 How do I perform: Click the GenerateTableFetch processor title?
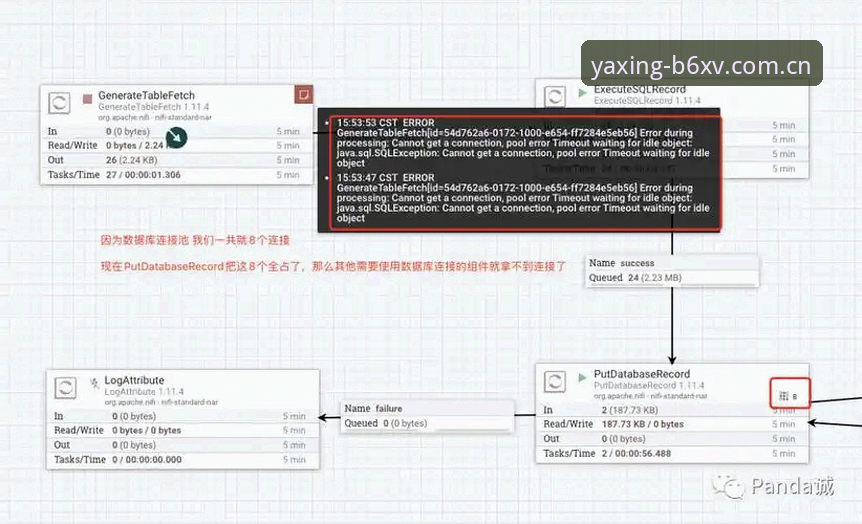(146, 95)
